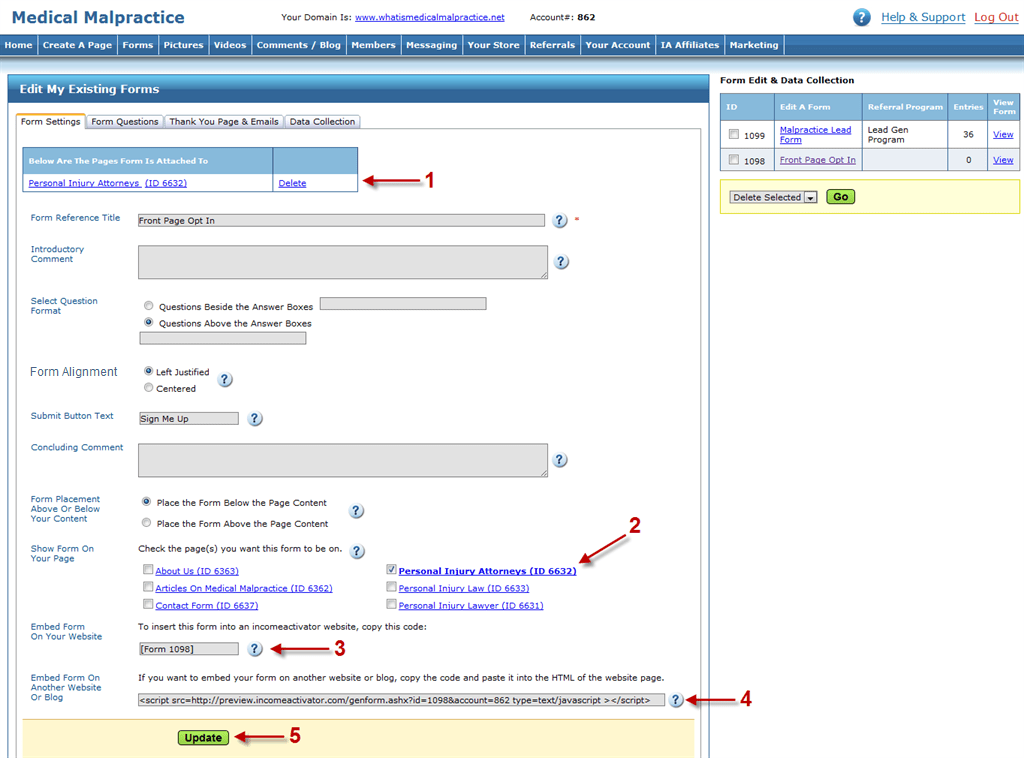Select Place the Form Above the Page Content
Viewport: 1024px width, 758px height.
[146, 523]
